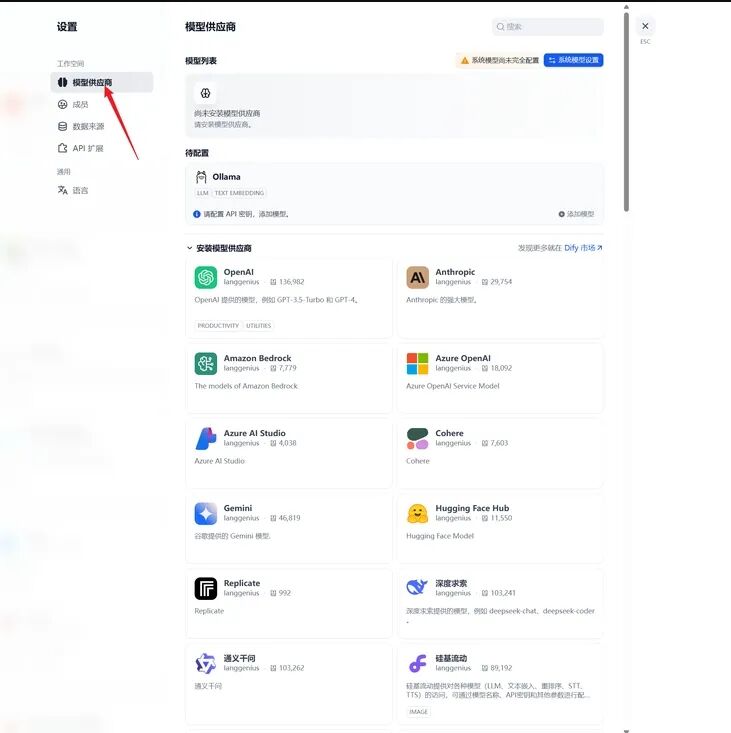Click the TEXT EMBEDDING tag under Ollama
Screen dimensions: 731x733
pyautogui.click(x=239, y=193)
